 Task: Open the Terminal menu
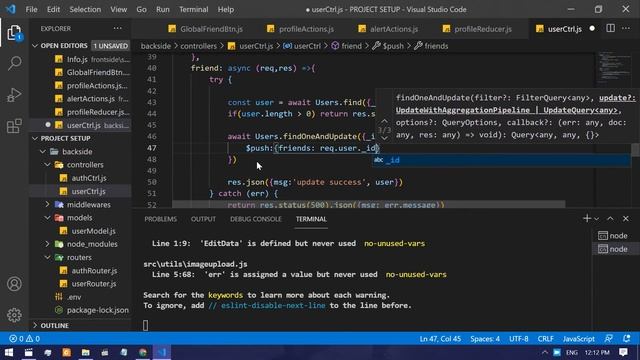[x=193, y=9]
